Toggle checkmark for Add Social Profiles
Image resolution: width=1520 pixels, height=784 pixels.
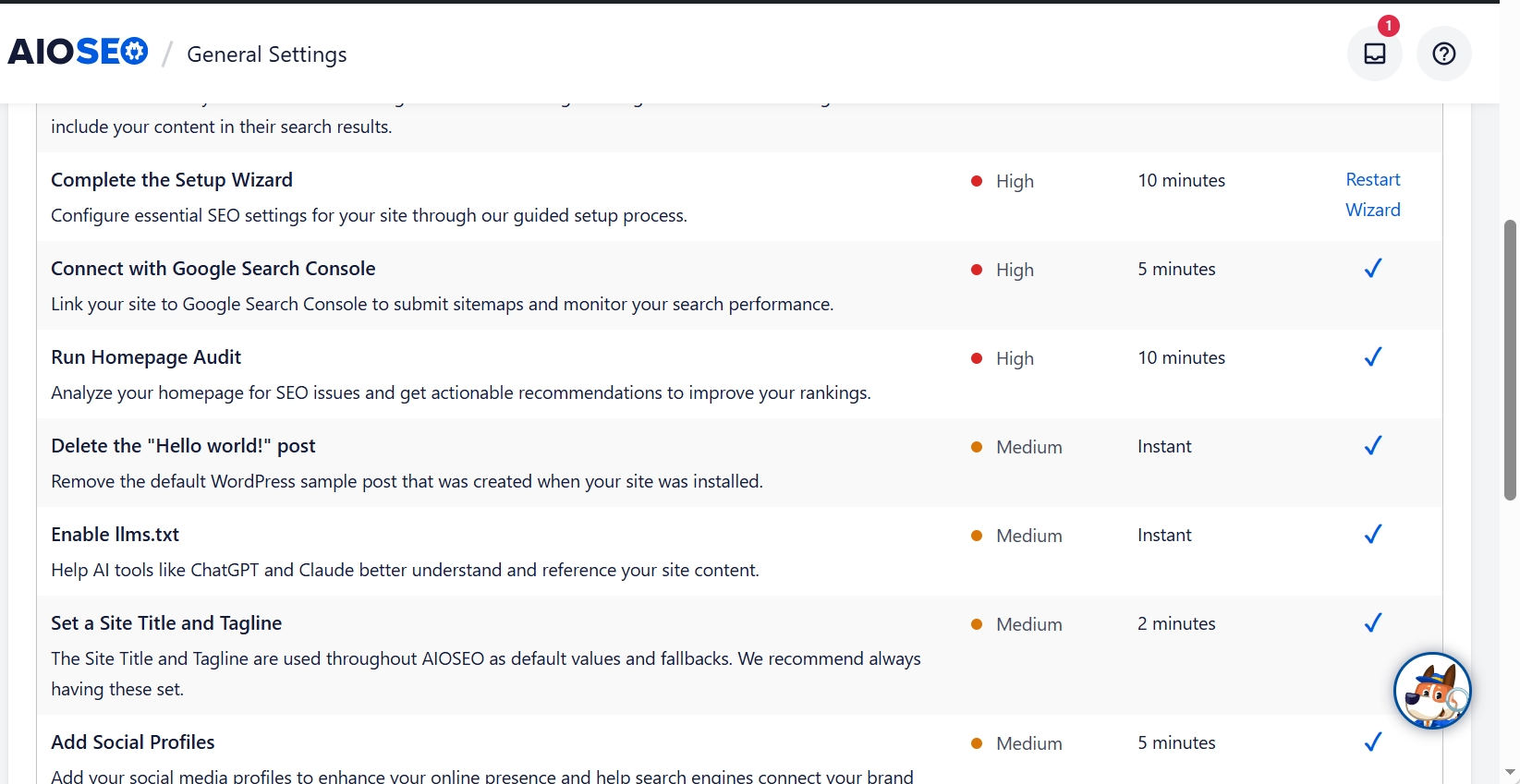pyautogui.click(x=1372, y=742)
